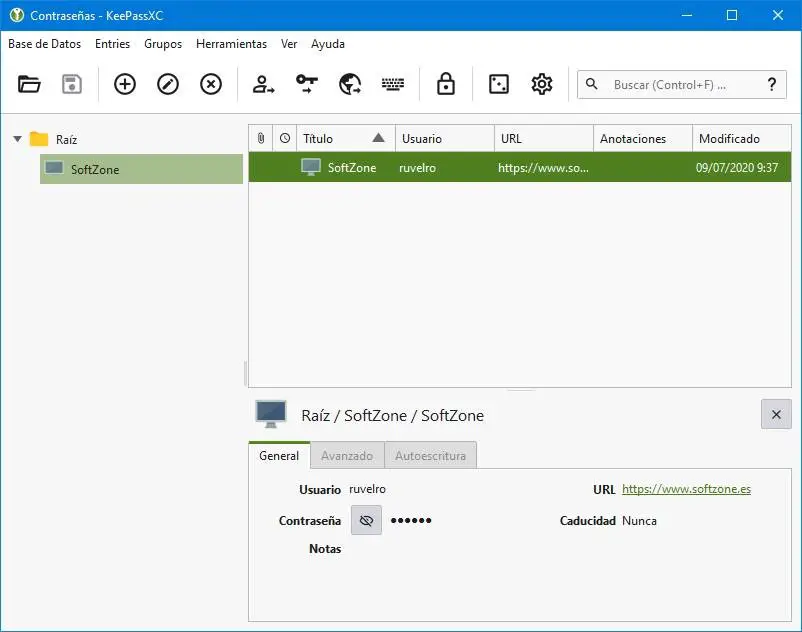This screenshot has width=802, height=632.
Task: Click the save database floppy icon
Action: coord(72,84)
